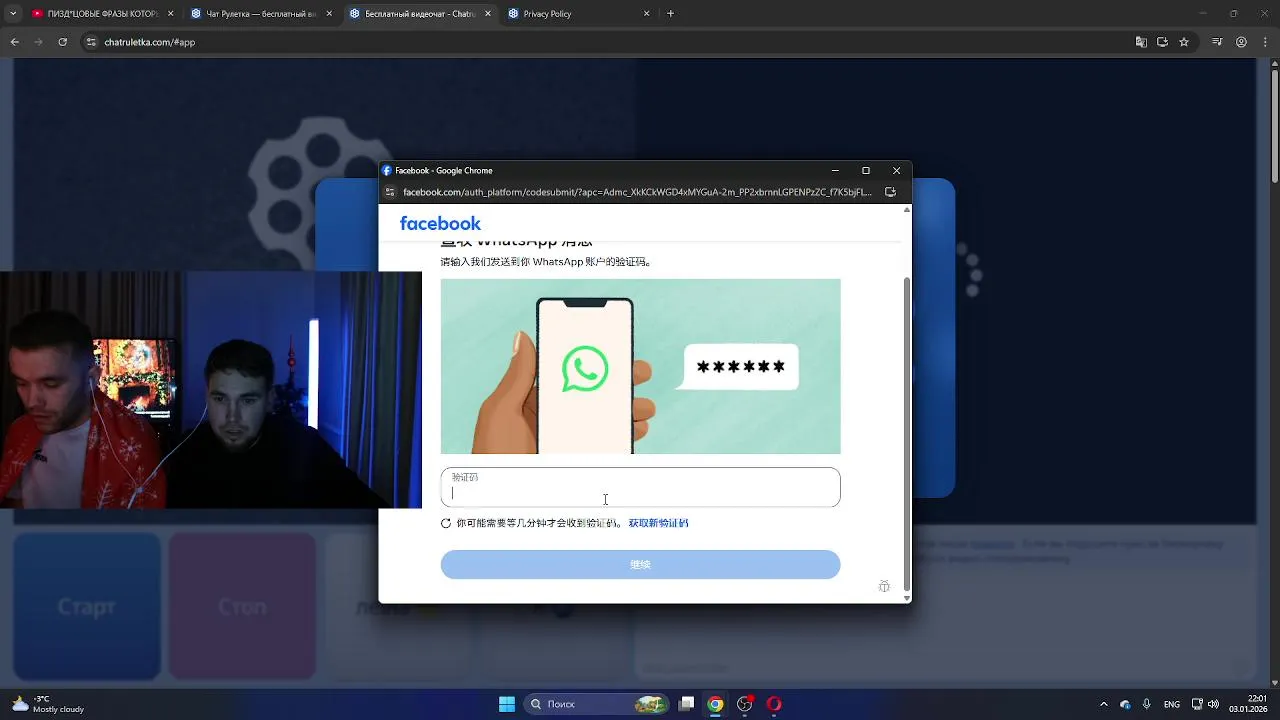Viewport: 1280px width, 720px height.
Task: Click the translate page icon
Action: click(x=1141, y=42)
